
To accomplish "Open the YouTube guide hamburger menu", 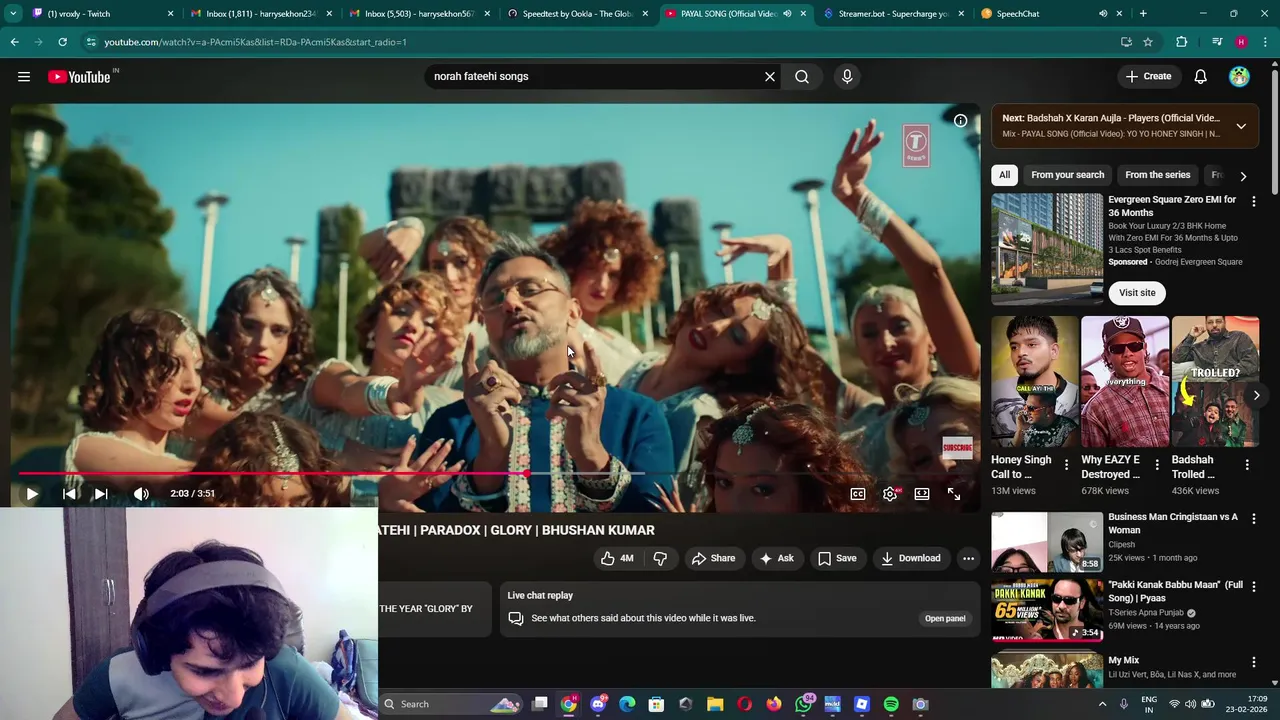I will click(x=24, y=76).
